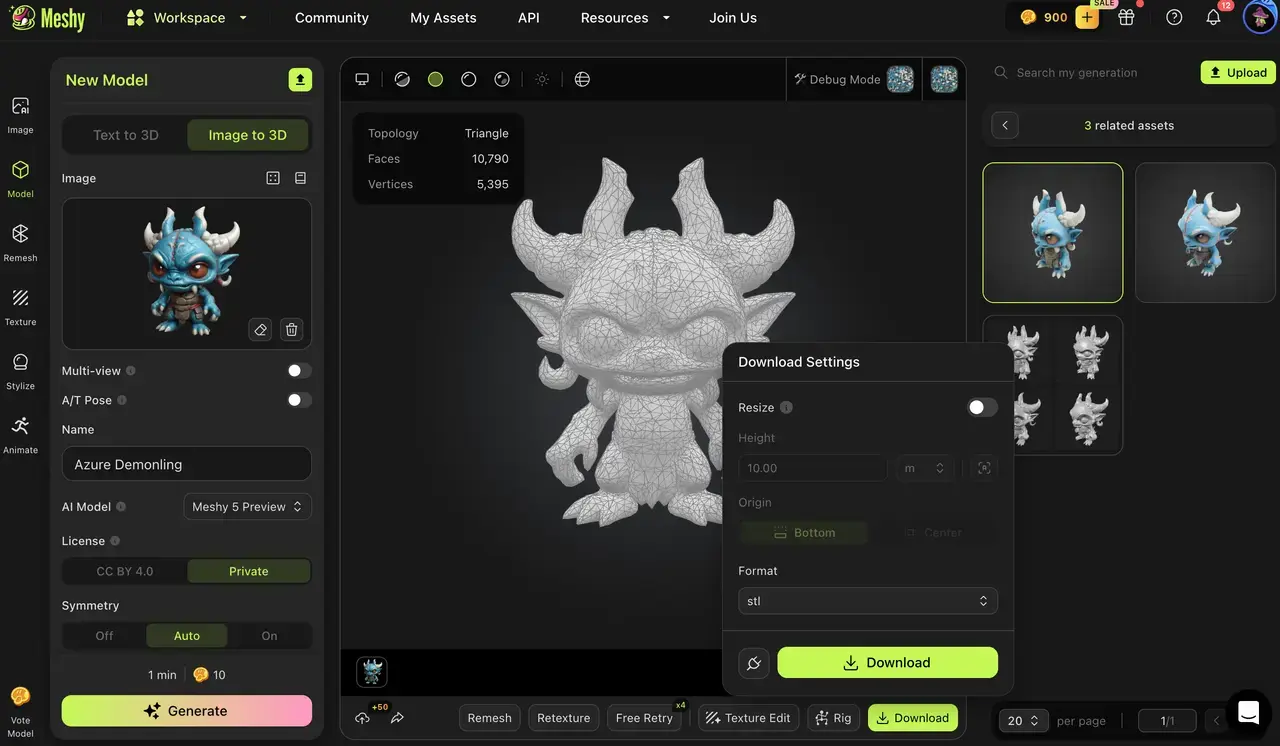Open the Format dropdown showing stl
The height and width of the screenshot is (746, 1280).
pos(867,601)
